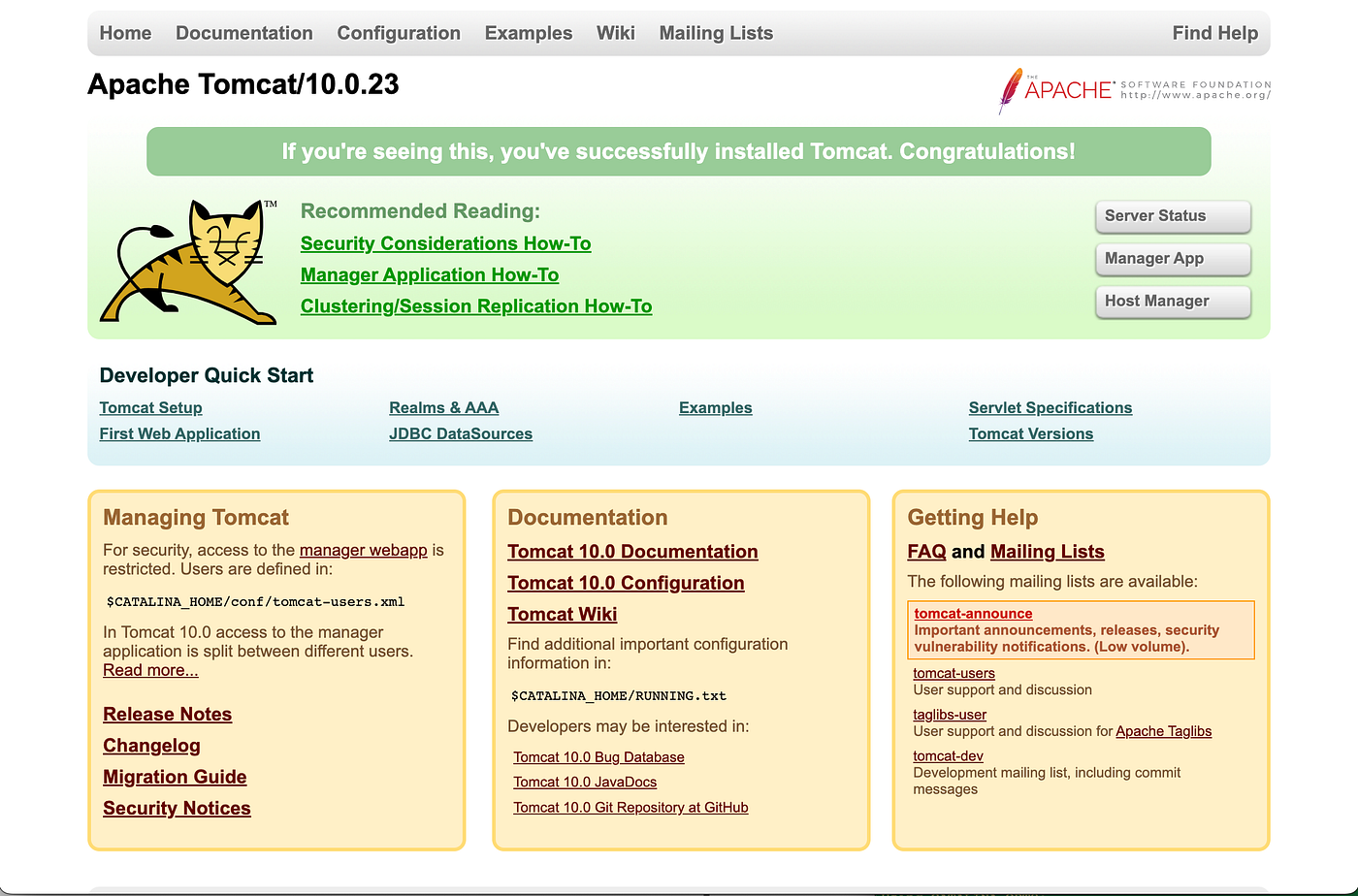Open the Apache Software Foundation logo link
Viewport: 1358px width, 896px height.
[x=1134, y=90]
